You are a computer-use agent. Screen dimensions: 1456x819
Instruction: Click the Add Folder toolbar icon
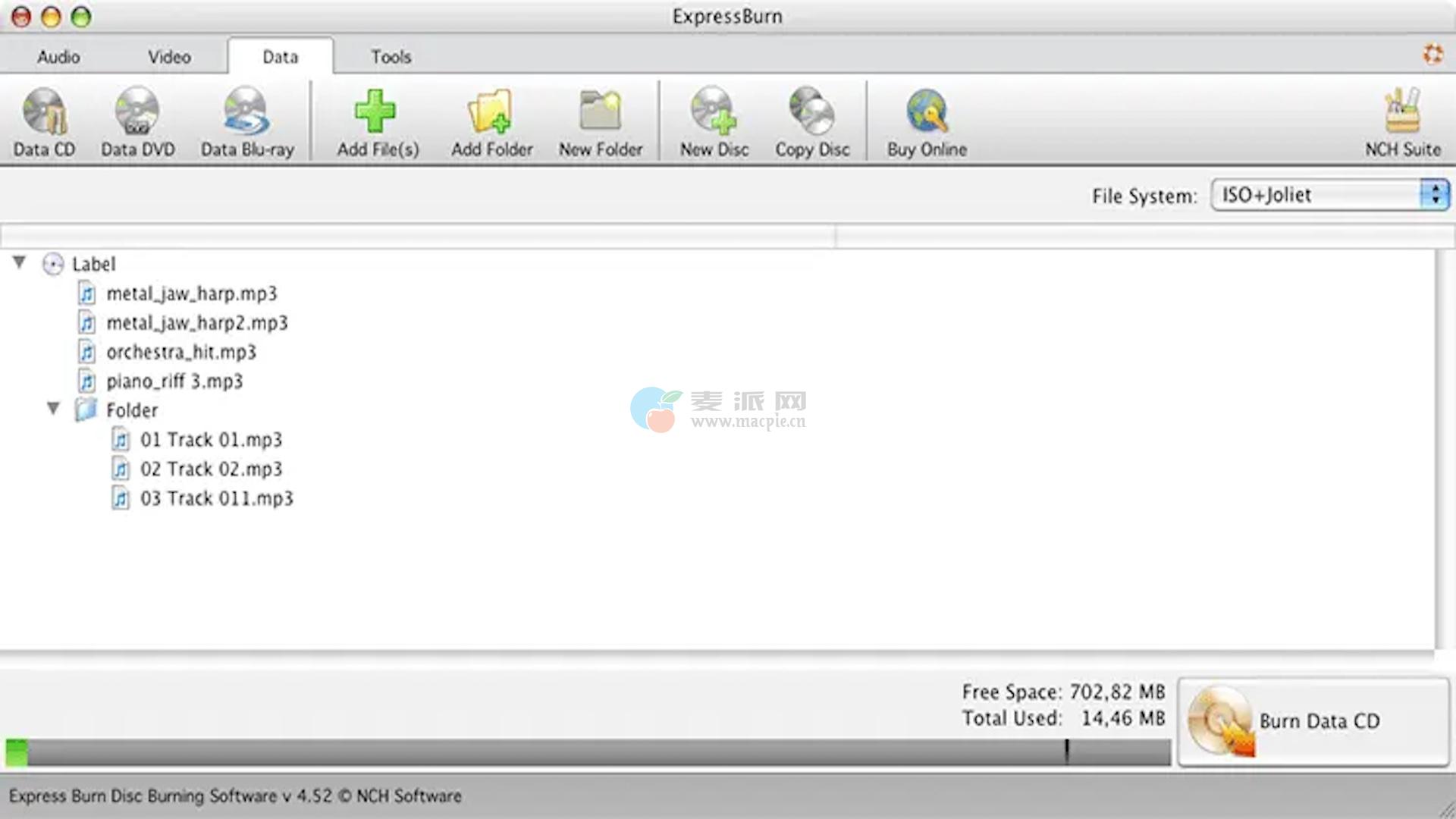pos(491,111)
